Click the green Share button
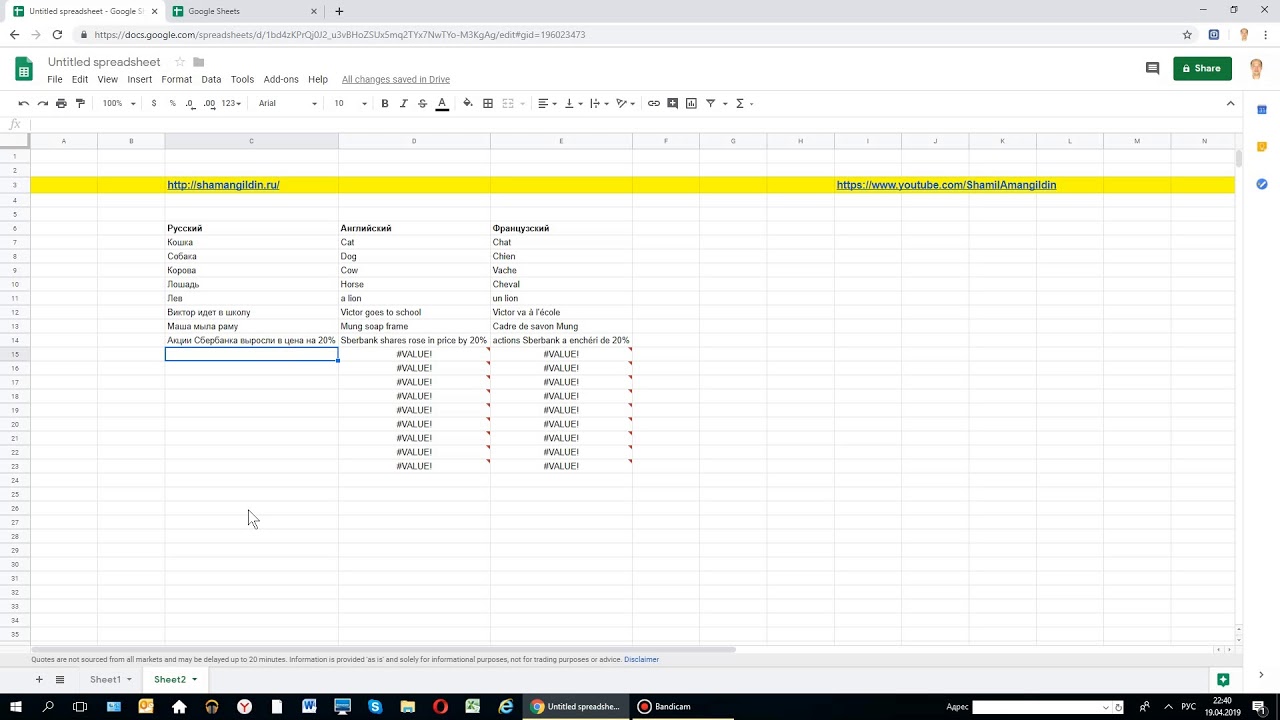 pyautogui.click(x=1202, y=68)
